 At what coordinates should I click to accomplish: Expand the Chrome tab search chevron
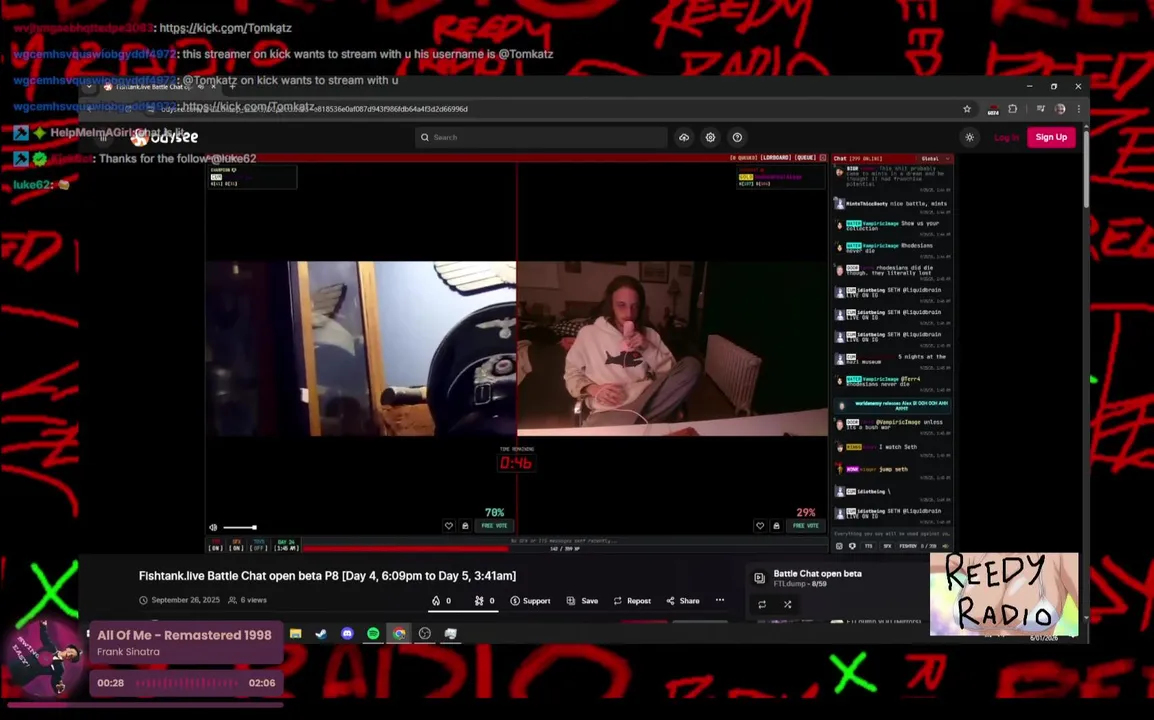point(89,87)
